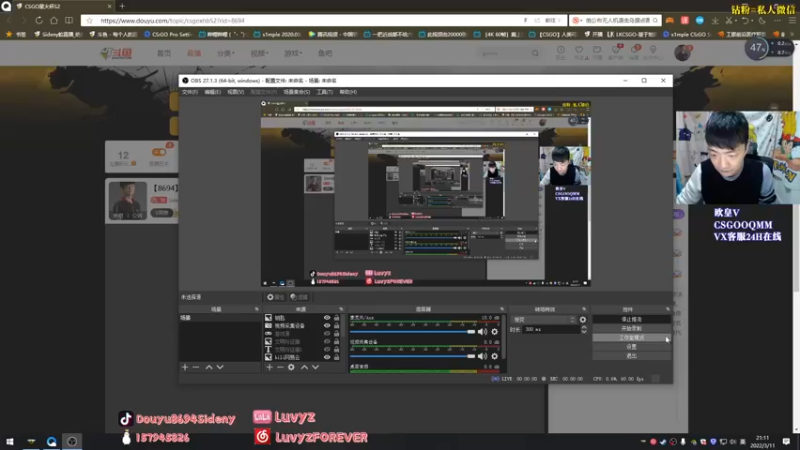Mute the 麦克风/Aux mixer channel
Screen dimensions: 800x450
(482, 332)
